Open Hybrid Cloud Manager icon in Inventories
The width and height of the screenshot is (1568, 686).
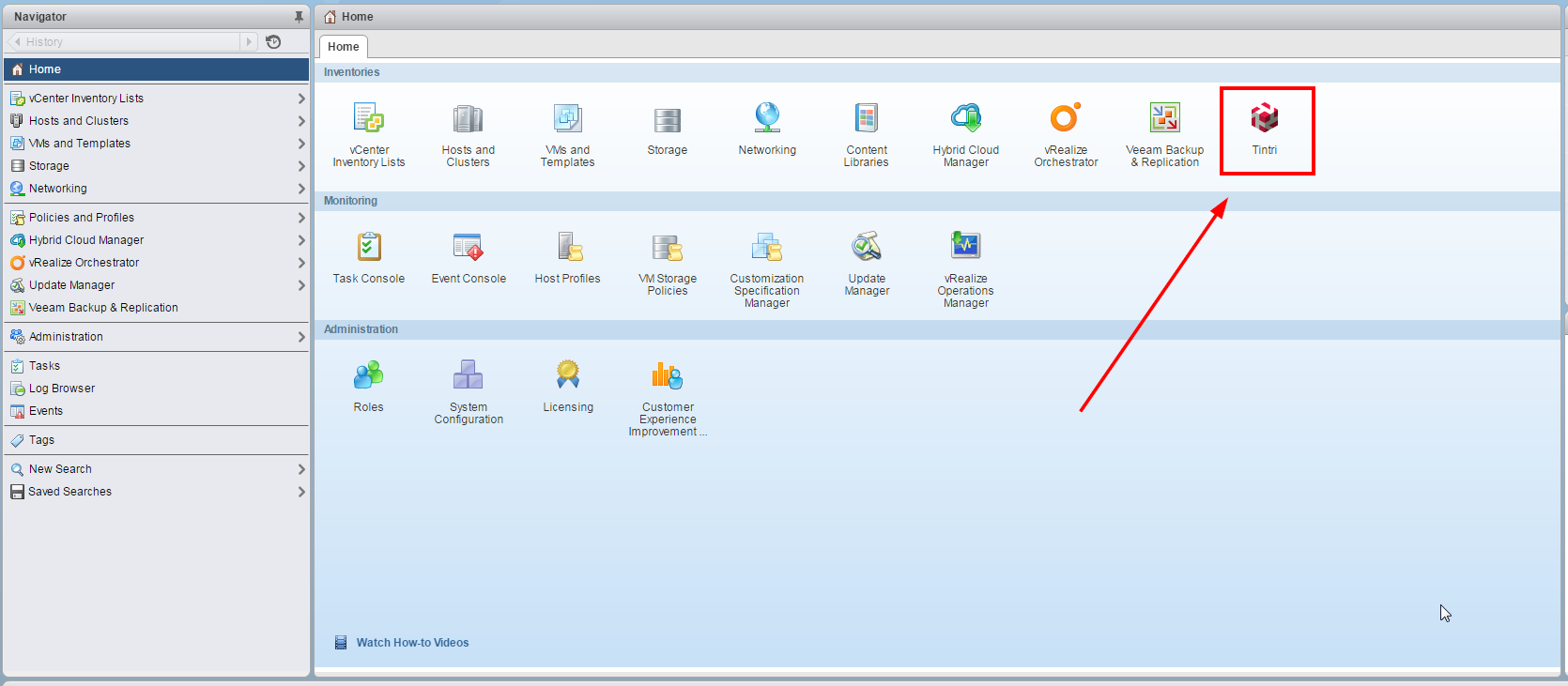[x=966, y=118]
